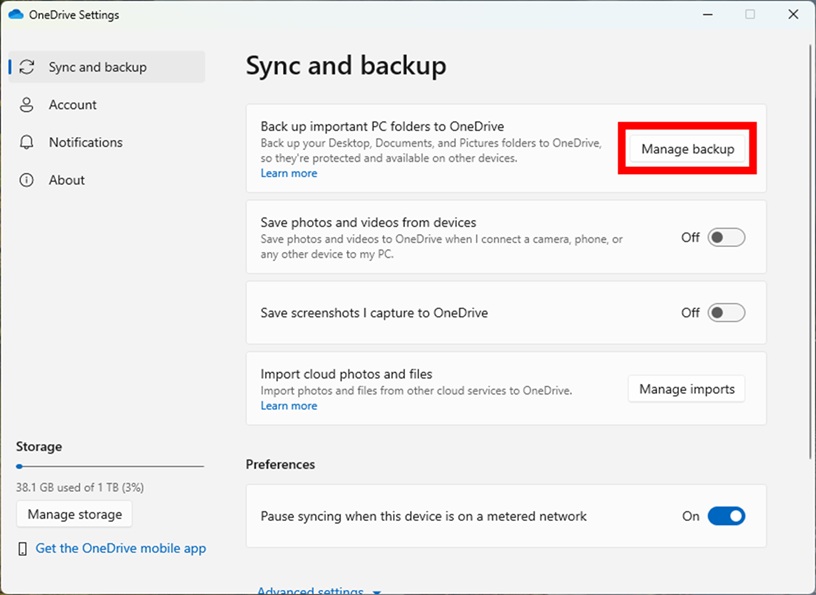816x595 pixels.
Task: Click the Account person icon
Action: (27, 105)
